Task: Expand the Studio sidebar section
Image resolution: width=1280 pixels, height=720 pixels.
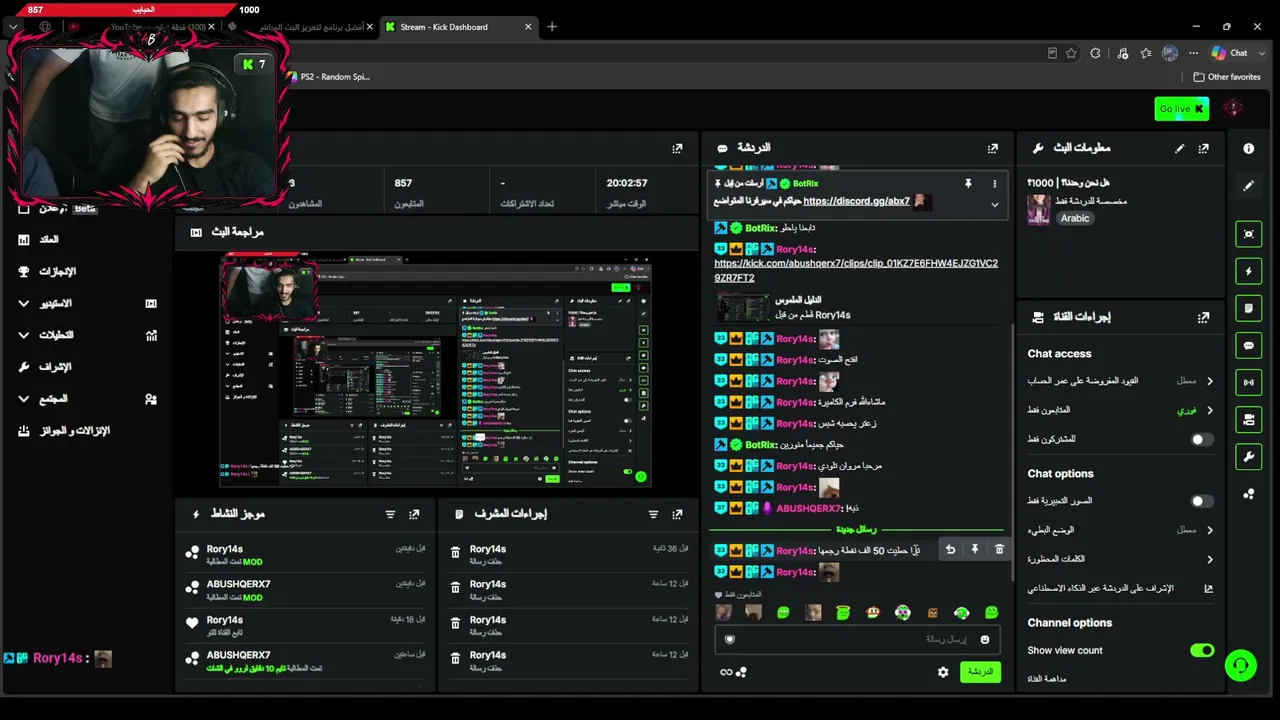Action: pos(88,303)
